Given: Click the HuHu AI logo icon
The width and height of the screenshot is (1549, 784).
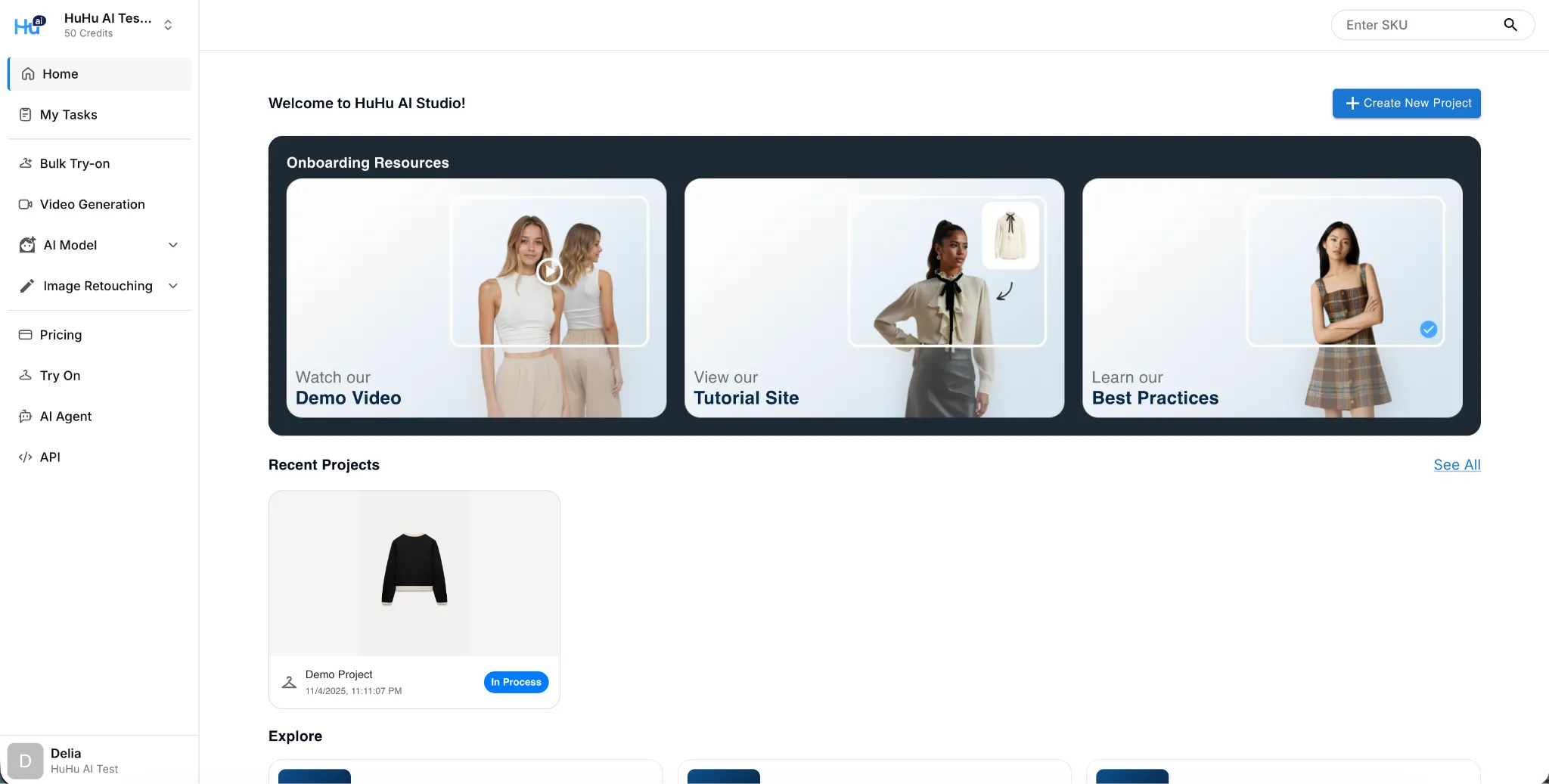Looking at the screenshot, I should [x=30, y=25].
